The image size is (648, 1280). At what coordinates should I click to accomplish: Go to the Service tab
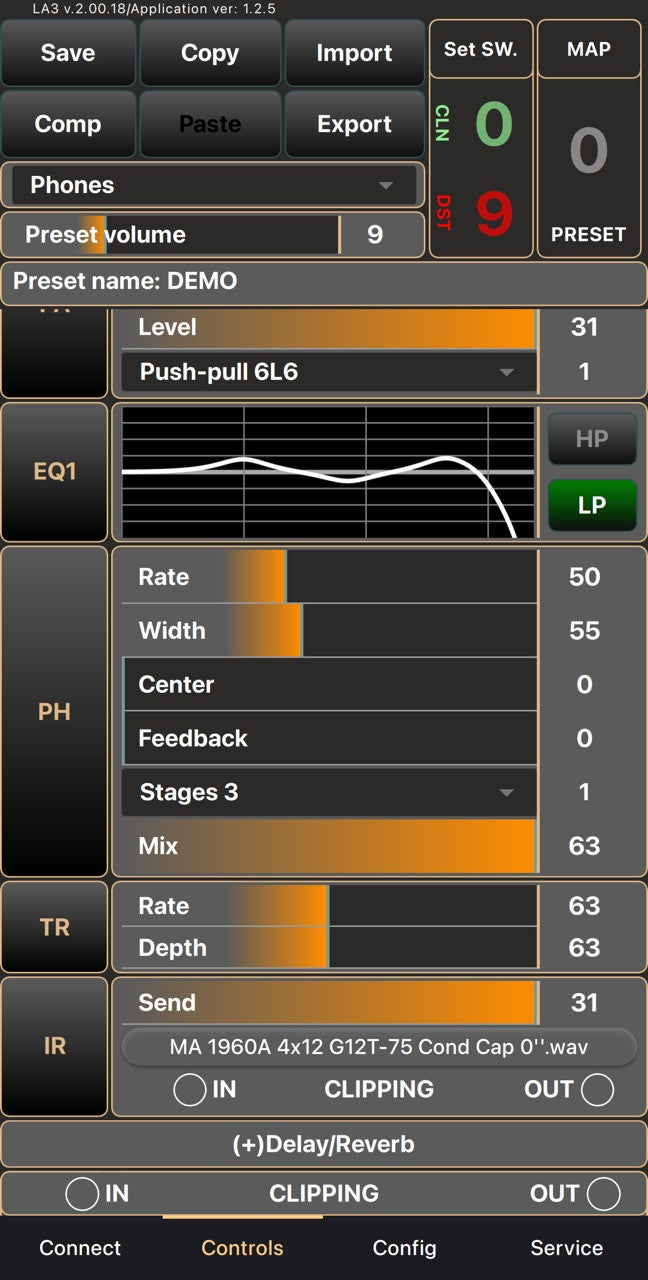[x=566, y=1248]
